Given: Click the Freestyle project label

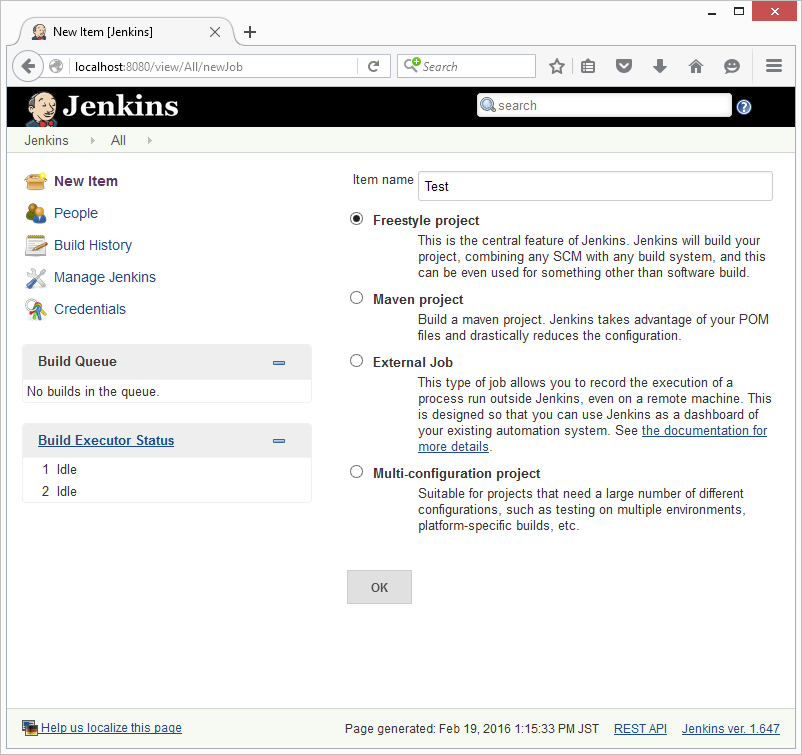Looking at the screenshot, I should [426, 220].
